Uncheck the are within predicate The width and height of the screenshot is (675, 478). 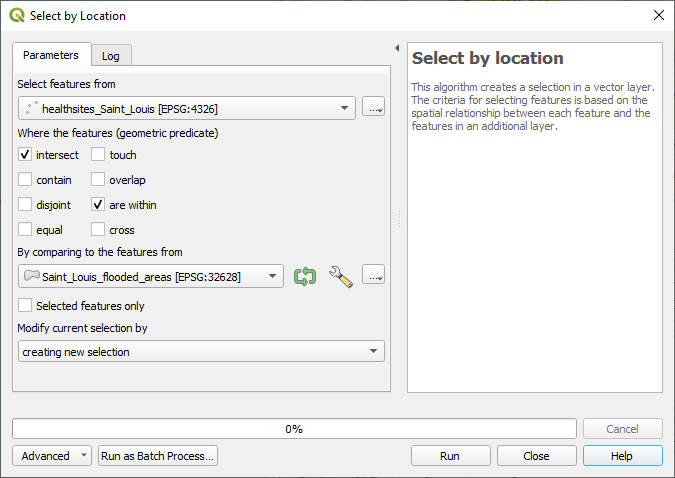[x=98, y=205]
